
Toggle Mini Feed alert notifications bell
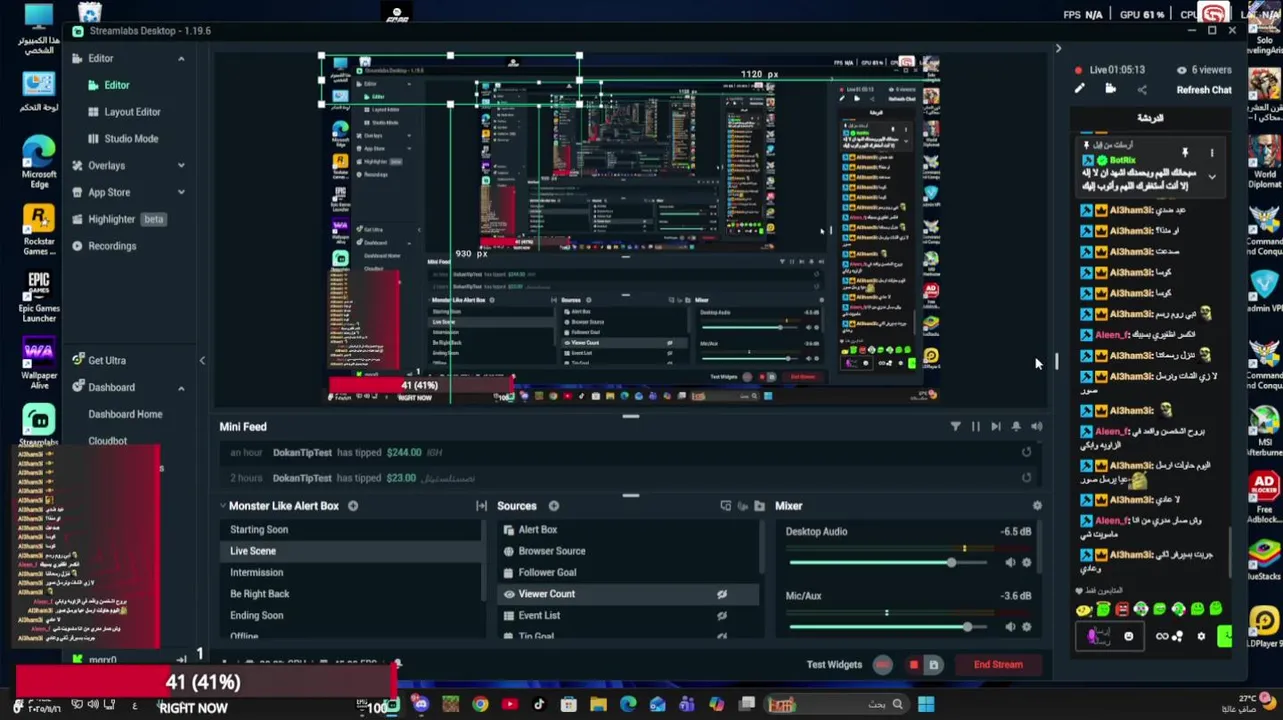pyautogui.click(x=1016, y=427)
